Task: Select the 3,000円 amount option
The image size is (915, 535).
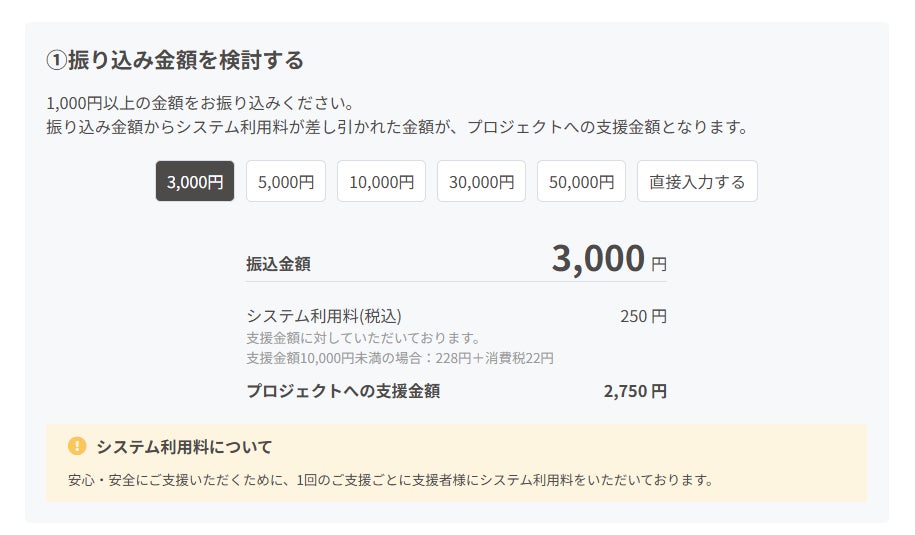Action: (x=195, y=181)
